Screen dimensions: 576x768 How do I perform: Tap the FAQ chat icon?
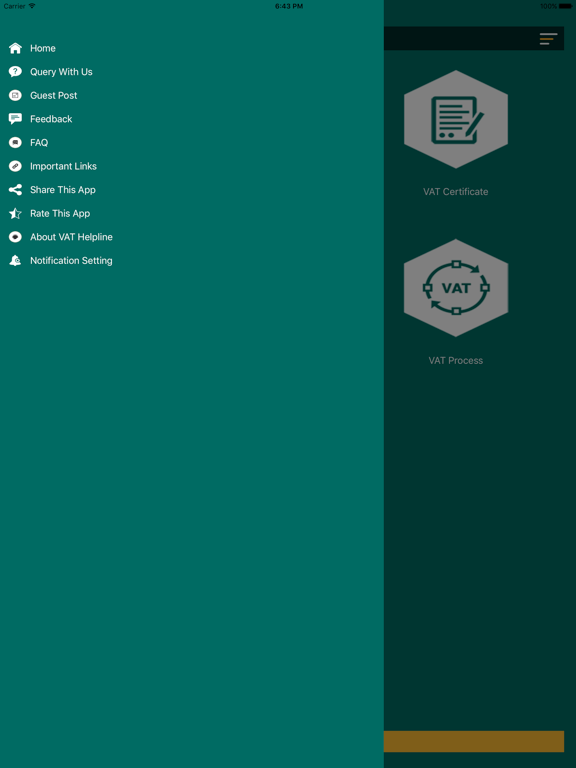coord(15,143)
